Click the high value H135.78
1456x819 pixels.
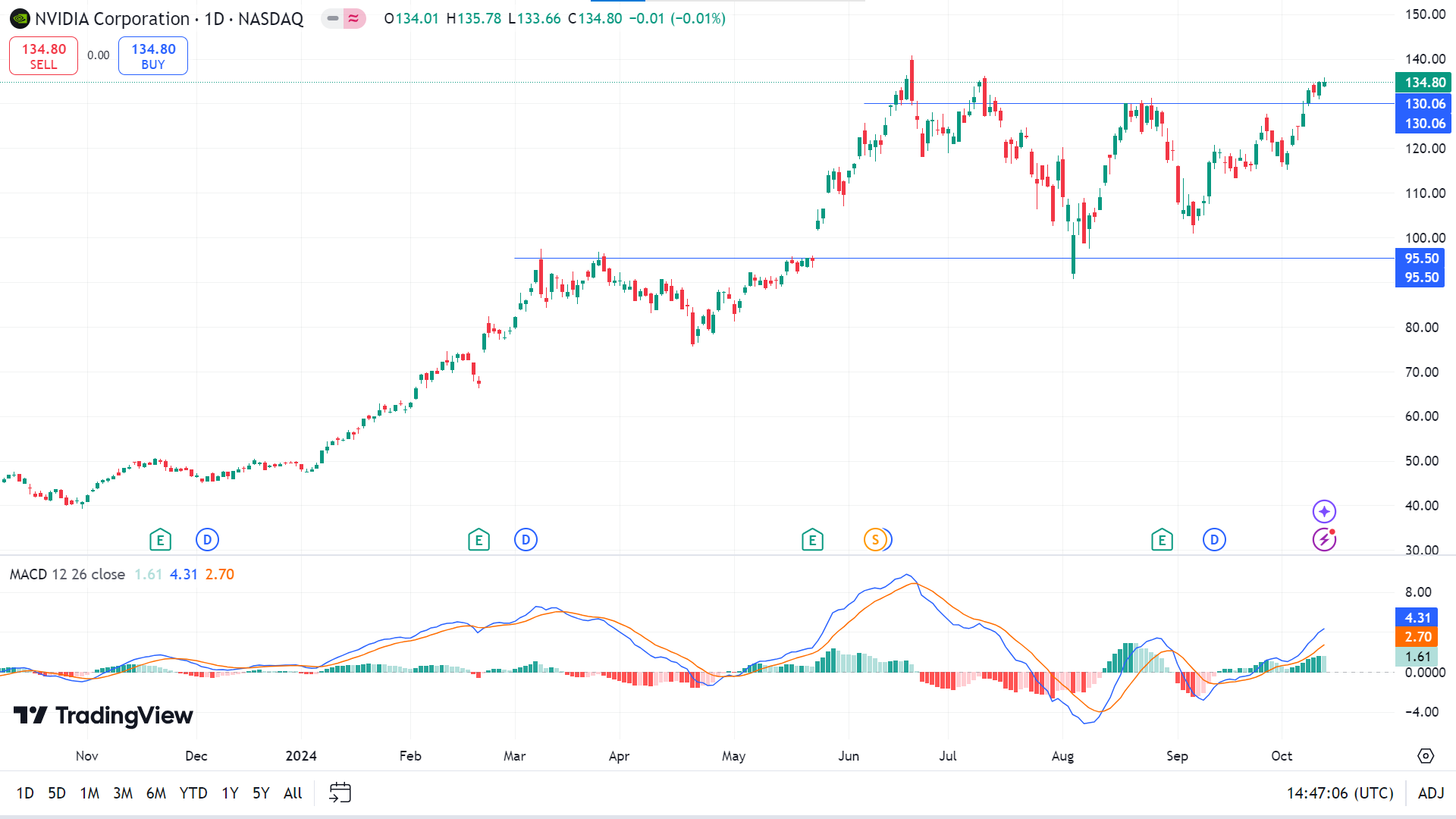click(x=474, y=18)
